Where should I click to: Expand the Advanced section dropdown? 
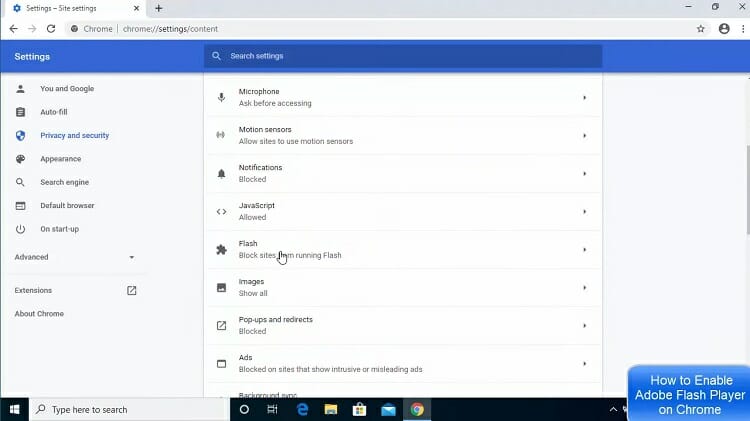click(x=132, y=257)
